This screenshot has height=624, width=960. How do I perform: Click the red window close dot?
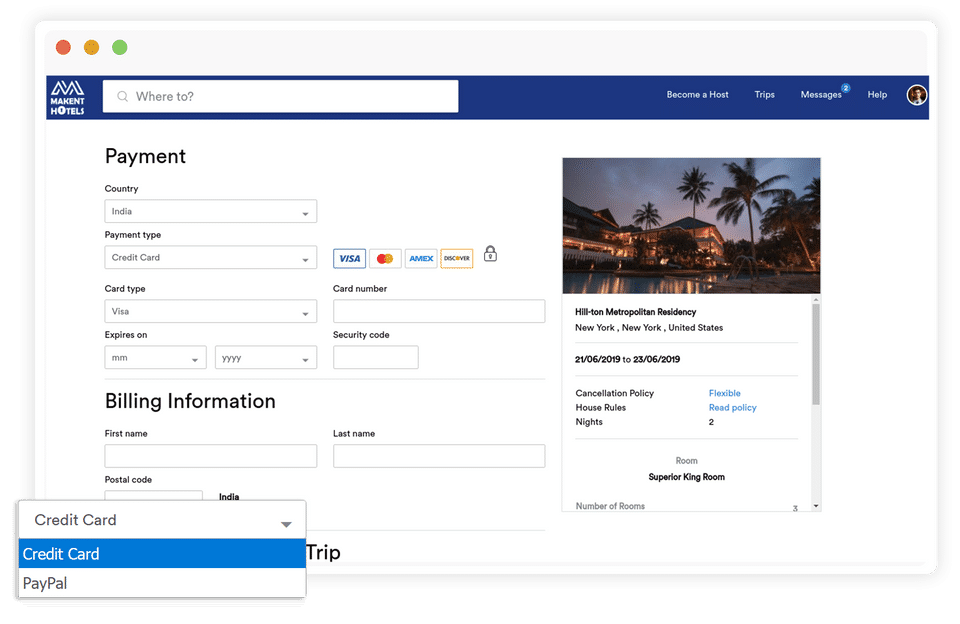[x=64, y=47]
